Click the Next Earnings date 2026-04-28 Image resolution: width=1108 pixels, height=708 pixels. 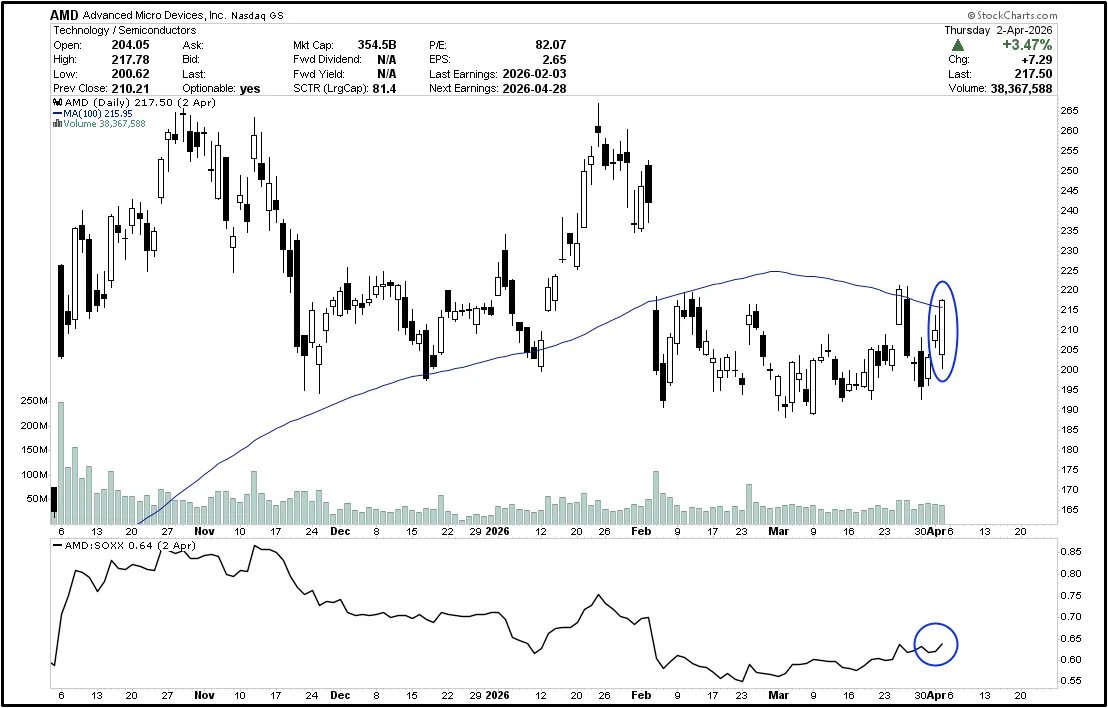pyautogui.click(x=534, y=88)
